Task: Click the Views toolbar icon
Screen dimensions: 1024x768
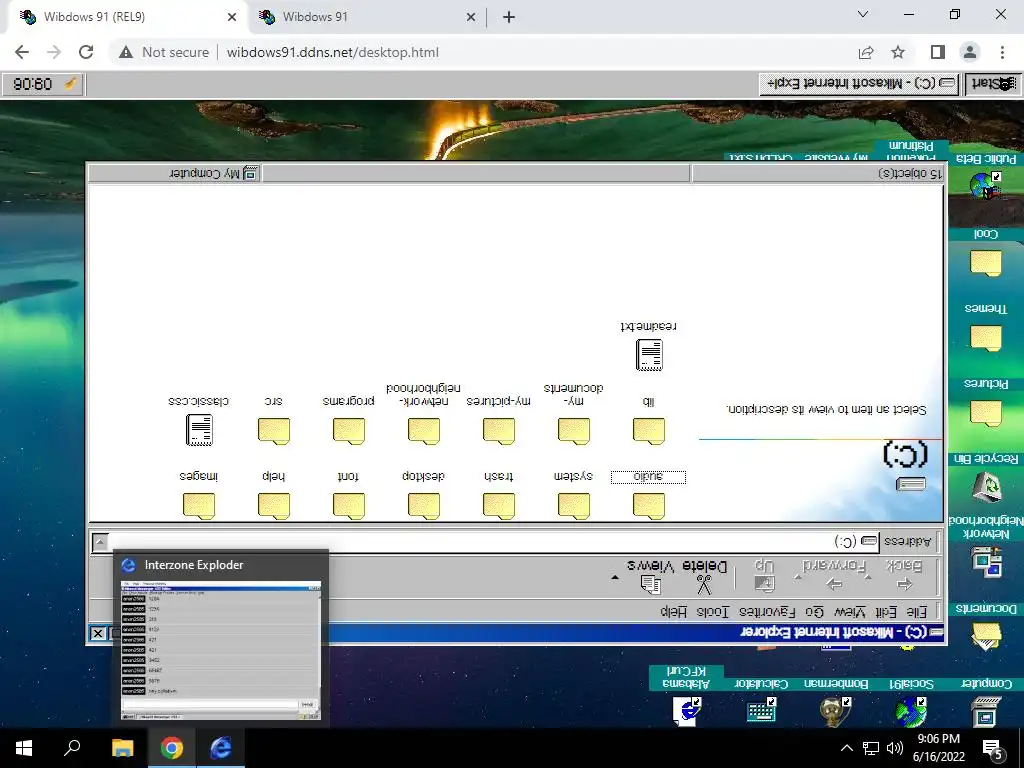Action: point(650,584)
